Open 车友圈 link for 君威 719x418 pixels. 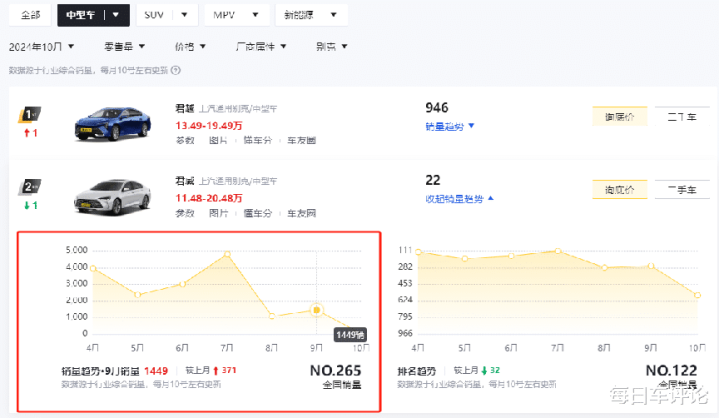tap(302, 213)
